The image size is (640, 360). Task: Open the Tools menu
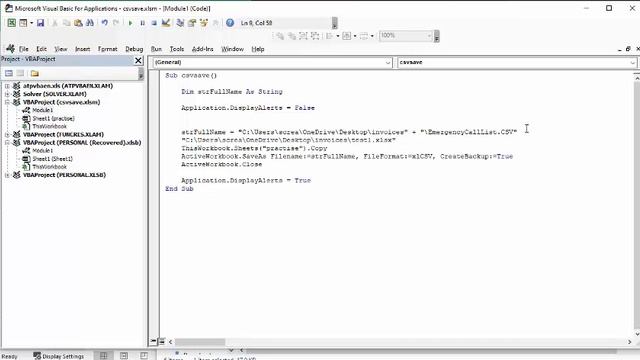pyautogui.click(x=177, y=49)
